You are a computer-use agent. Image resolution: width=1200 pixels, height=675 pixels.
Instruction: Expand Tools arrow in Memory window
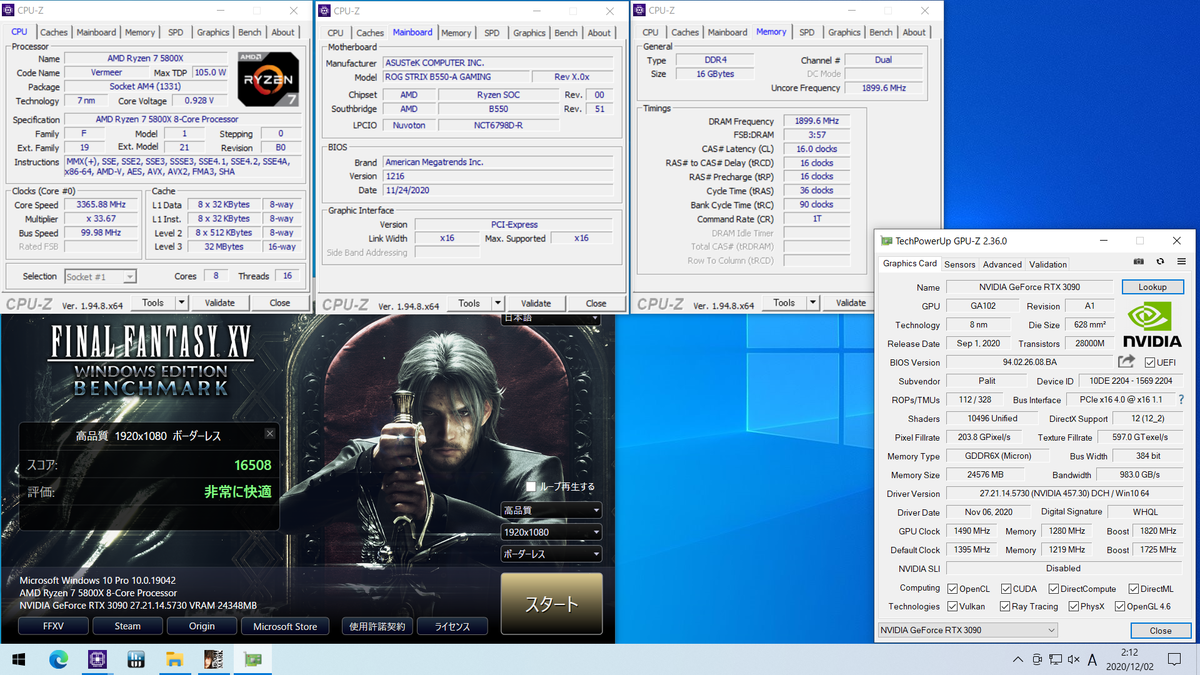[812, 302]
